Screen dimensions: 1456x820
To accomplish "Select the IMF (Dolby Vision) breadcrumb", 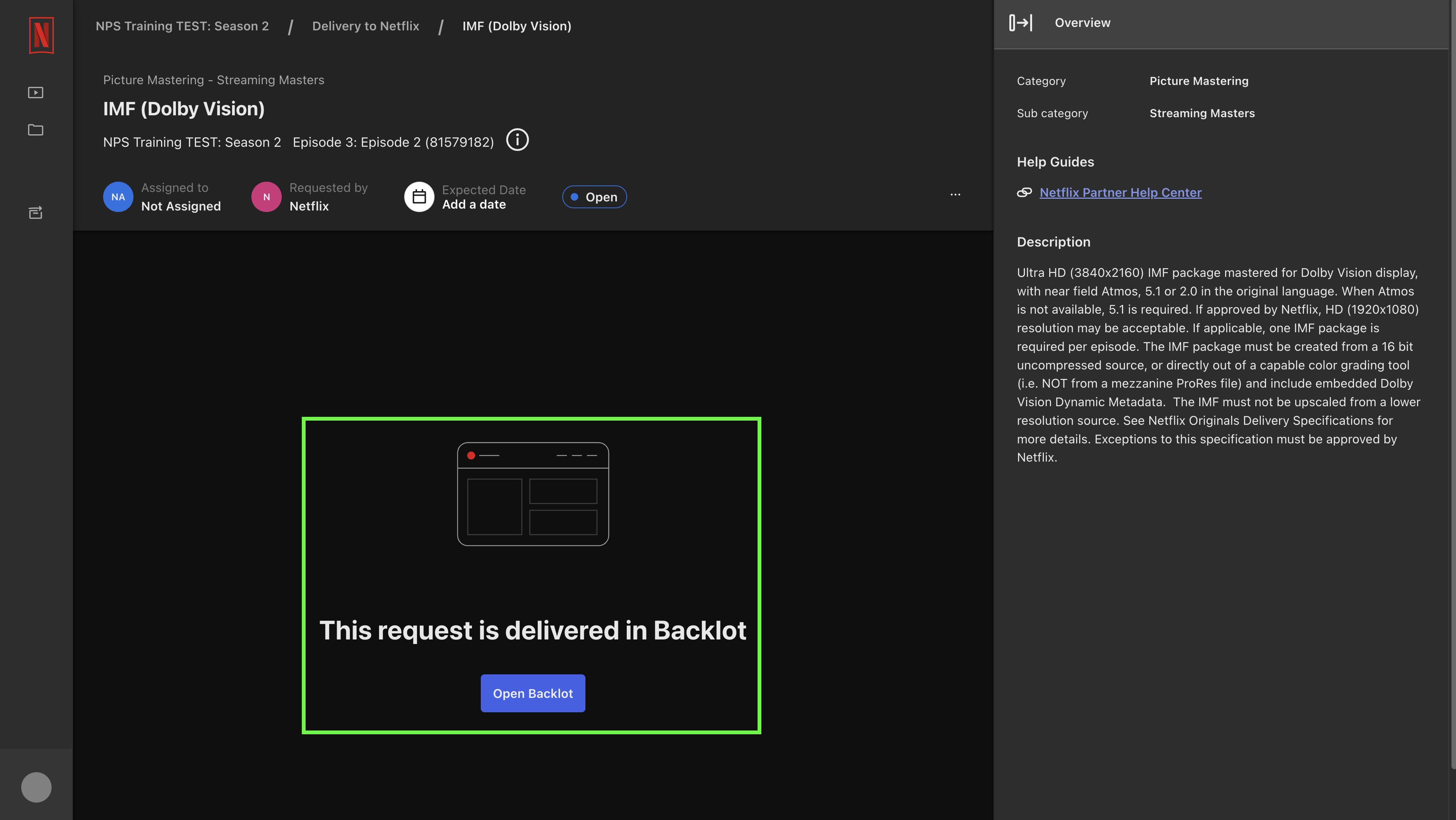I will (x=516, y=26).
